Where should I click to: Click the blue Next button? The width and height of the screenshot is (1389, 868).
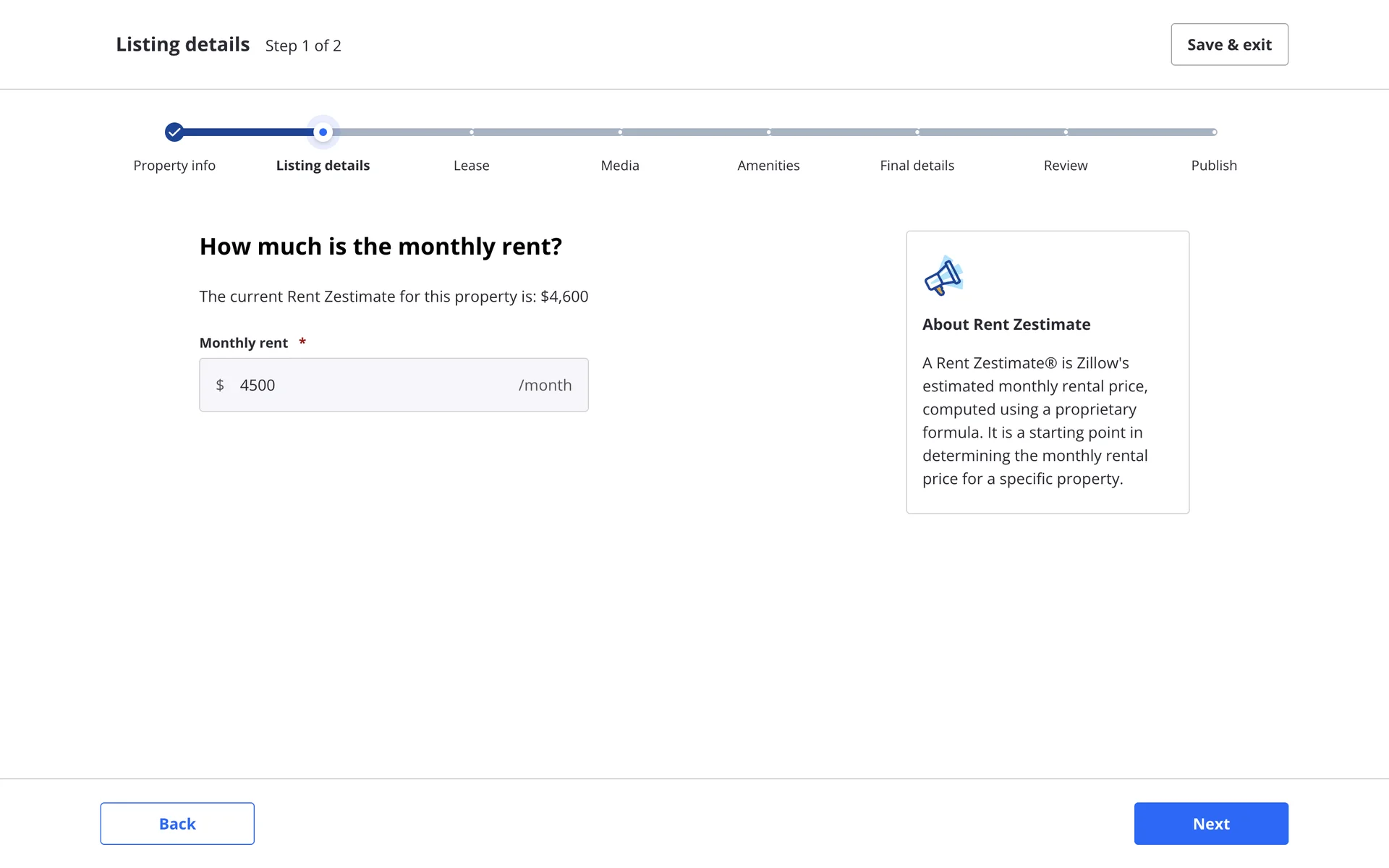(1211, 823)
